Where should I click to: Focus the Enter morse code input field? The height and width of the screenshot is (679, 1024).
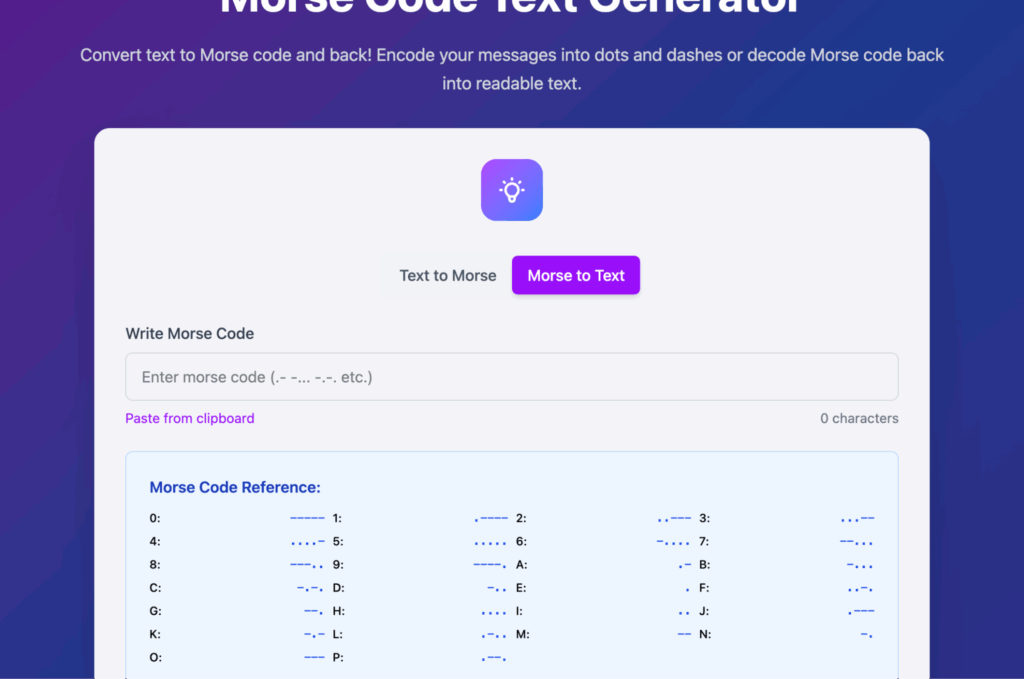click(511, 377)
